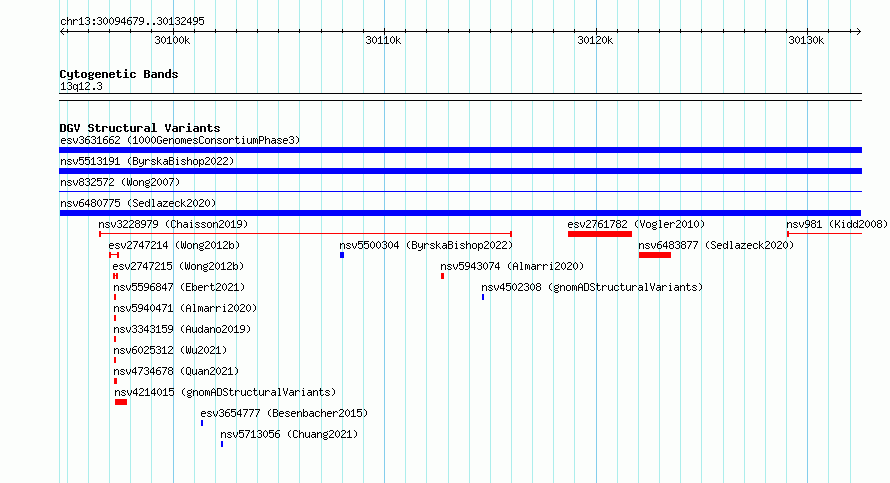The height and width of the screenshot is (483, 890).
Task: Open the nsv6025312 (Wu2021) label
Action: [170, 350]
